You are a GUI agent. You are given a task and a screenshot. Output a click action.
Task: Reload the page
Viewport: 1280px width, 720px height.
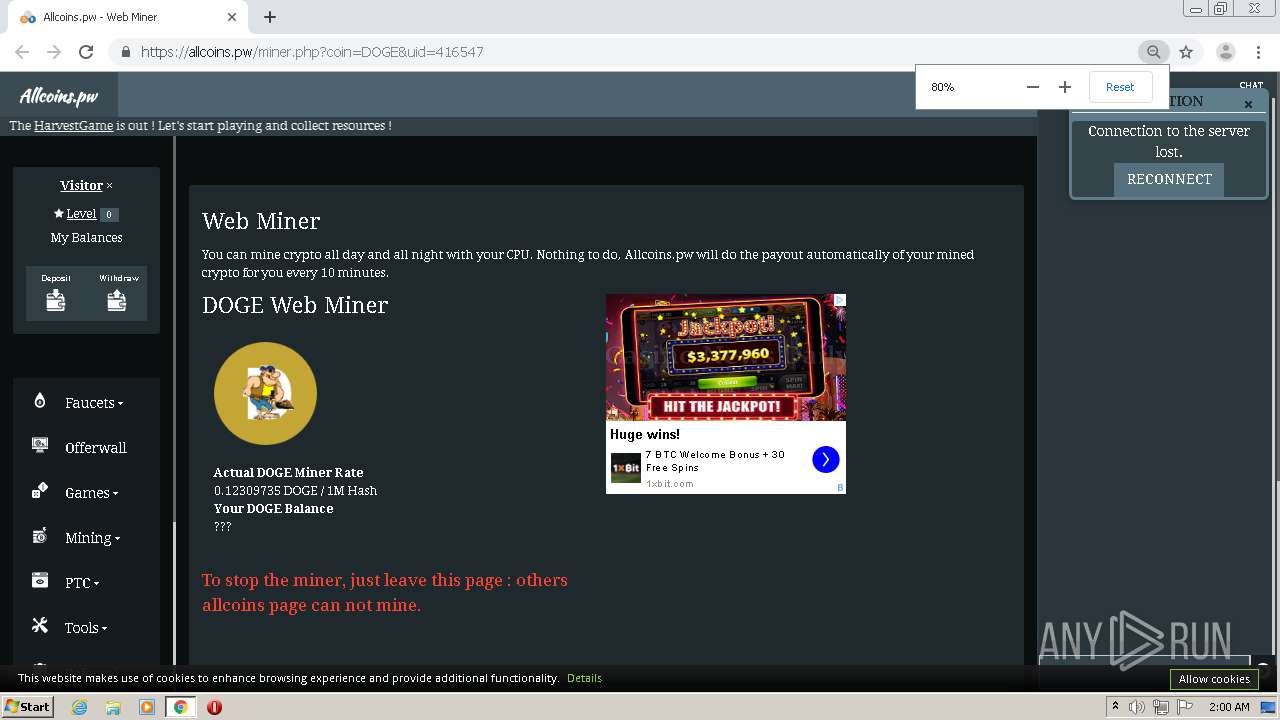coord(86,52)
